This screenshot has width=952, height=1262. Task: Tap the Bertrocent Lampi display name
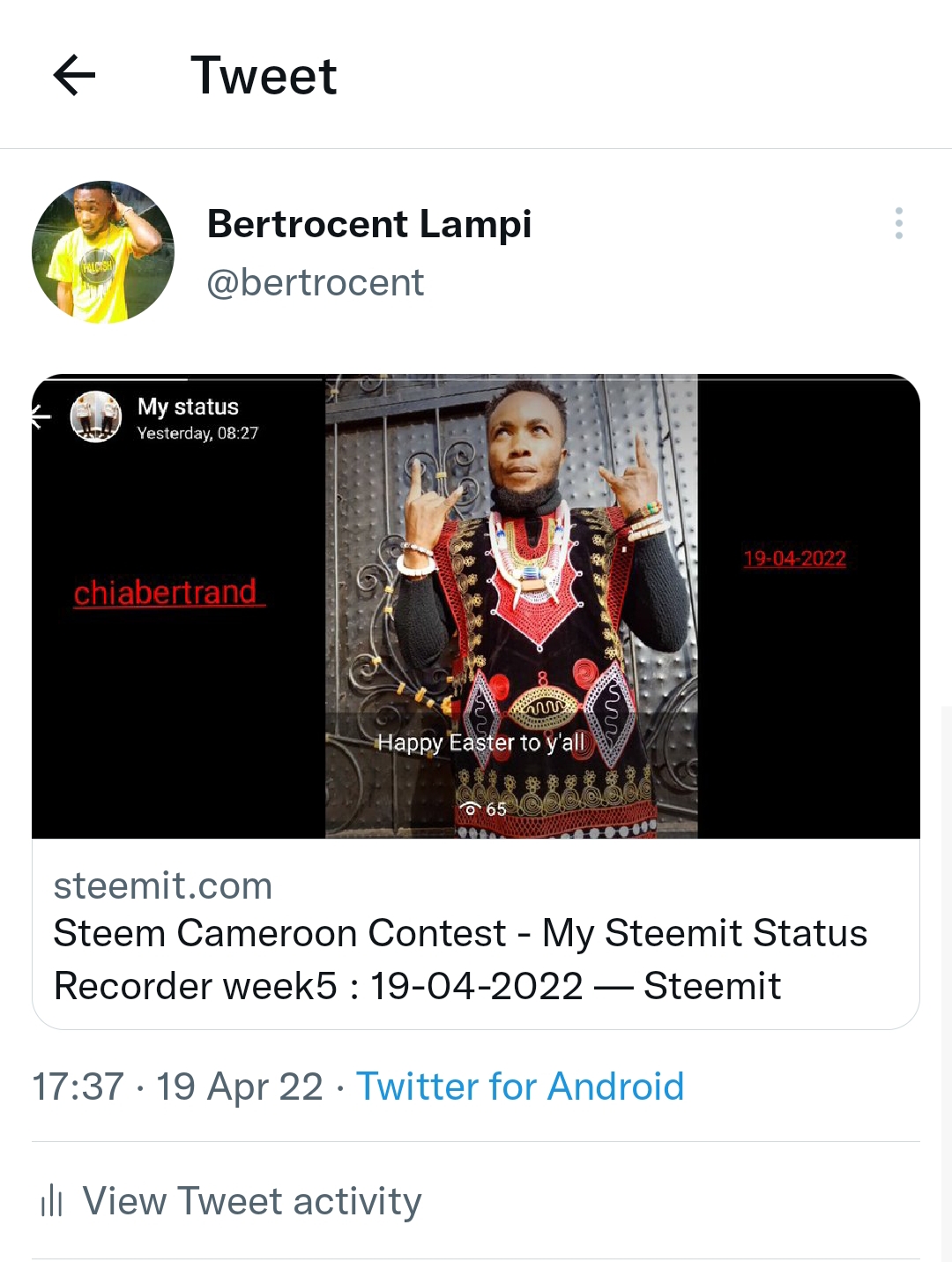click(x=369, y=224)
